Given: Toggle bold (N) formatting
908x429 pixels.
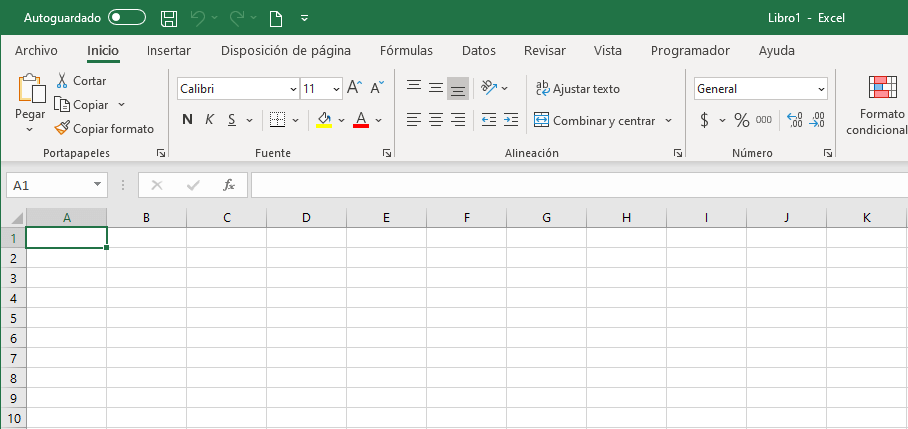Looking at the screenshot, I should click(x=187, y=120).
